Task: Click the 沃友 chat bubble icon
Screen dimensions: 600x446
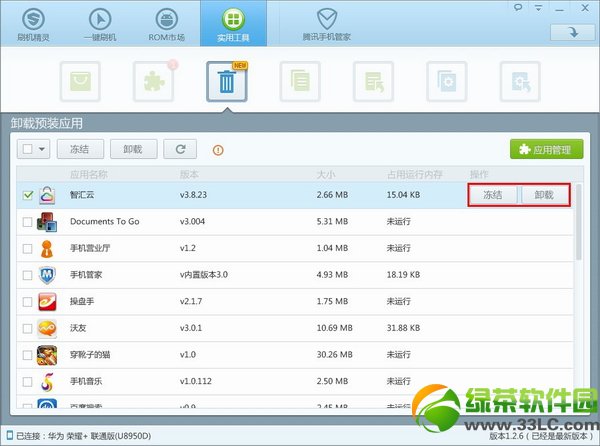Action: (47, 328)
